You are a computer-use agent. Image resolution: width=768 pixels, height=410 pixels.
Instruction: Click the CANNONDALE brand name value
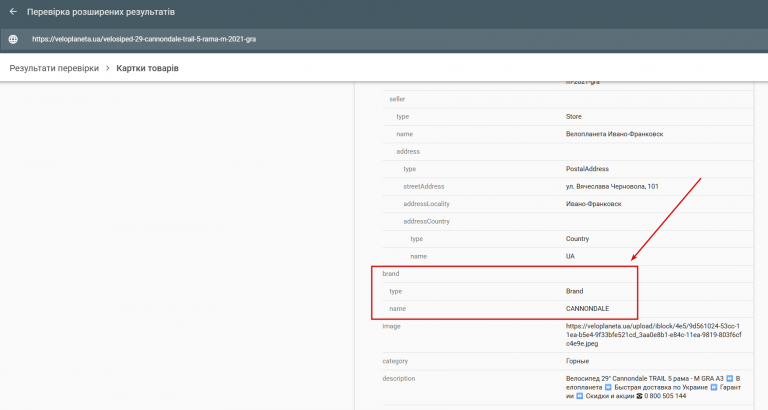(x=587, y=309)
